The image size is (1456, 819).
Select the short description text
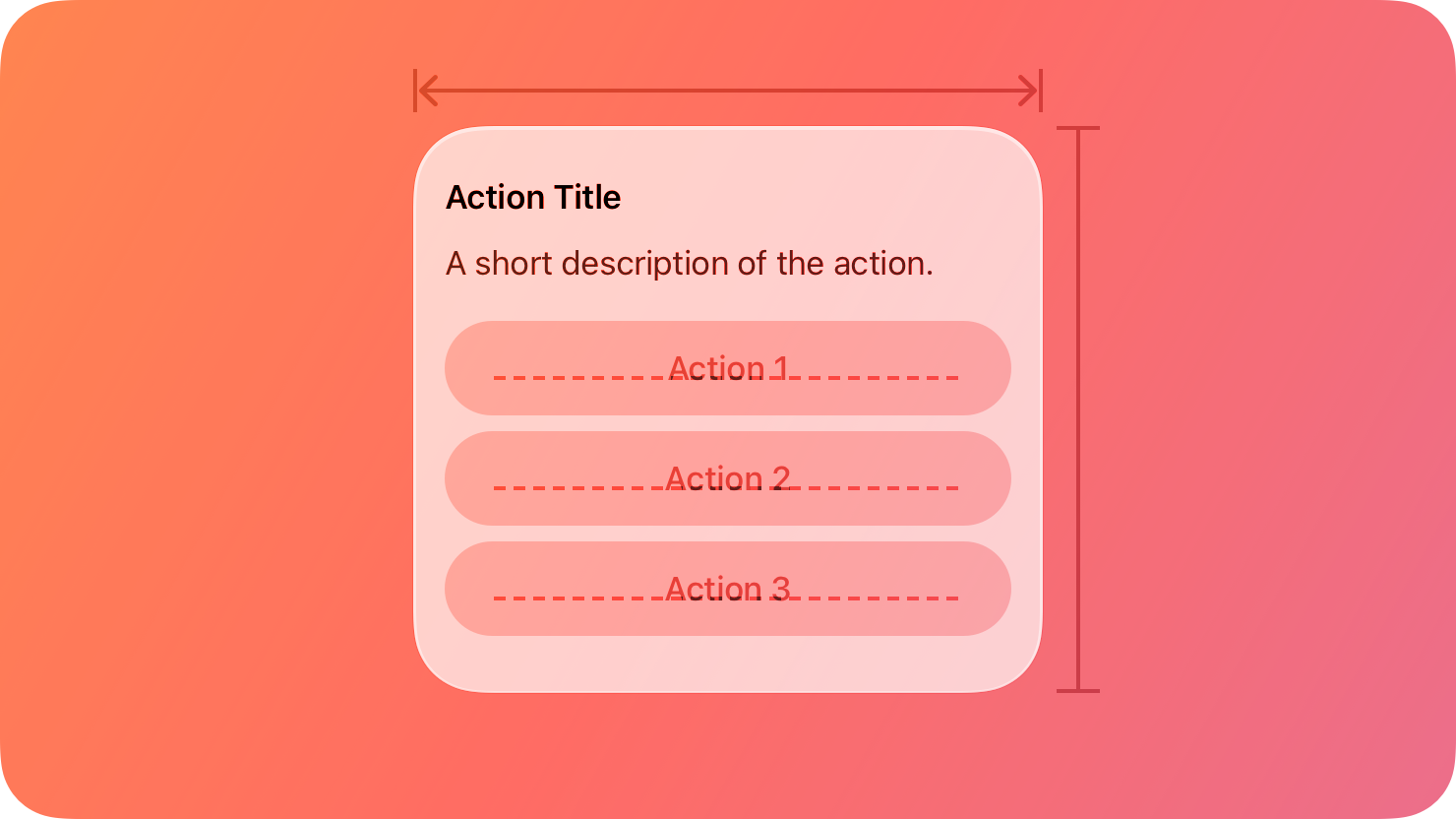pos(690,263)
